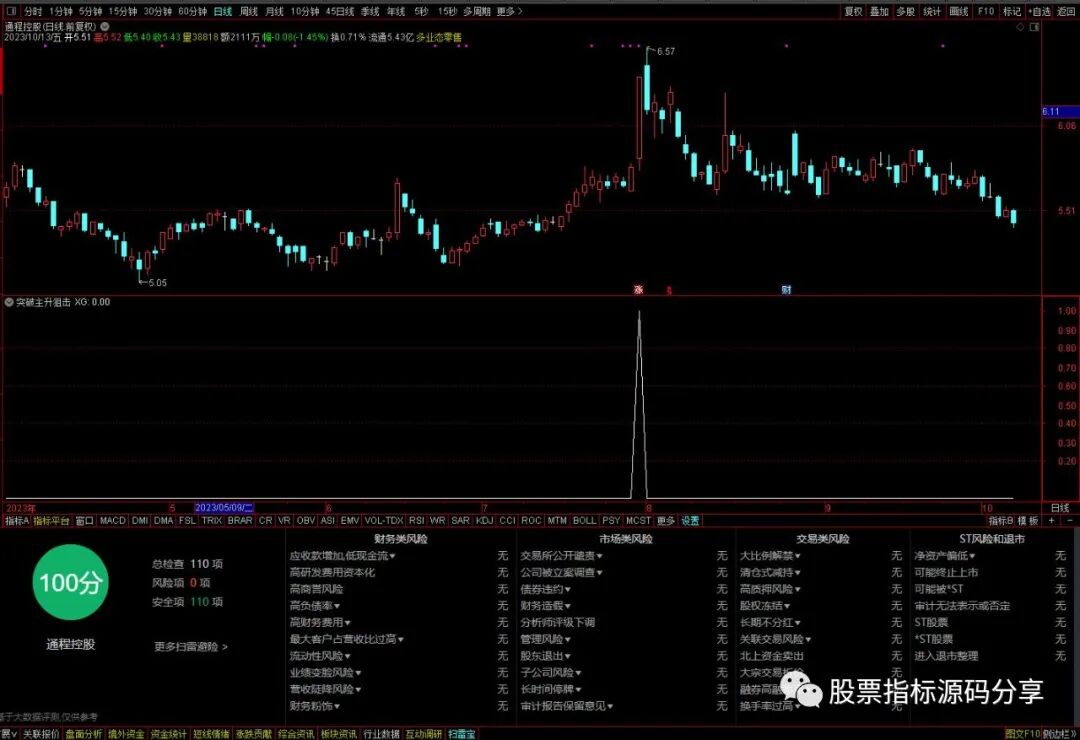
Task: Select the 15分钟 period
Action: (x=123, y=12)
